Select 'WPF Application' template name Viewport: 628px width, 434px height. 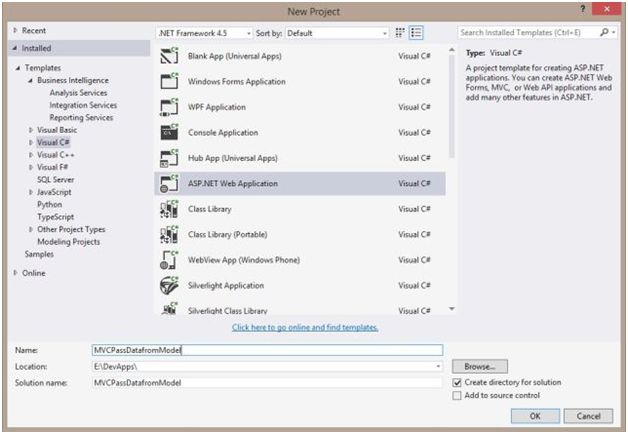217,107
